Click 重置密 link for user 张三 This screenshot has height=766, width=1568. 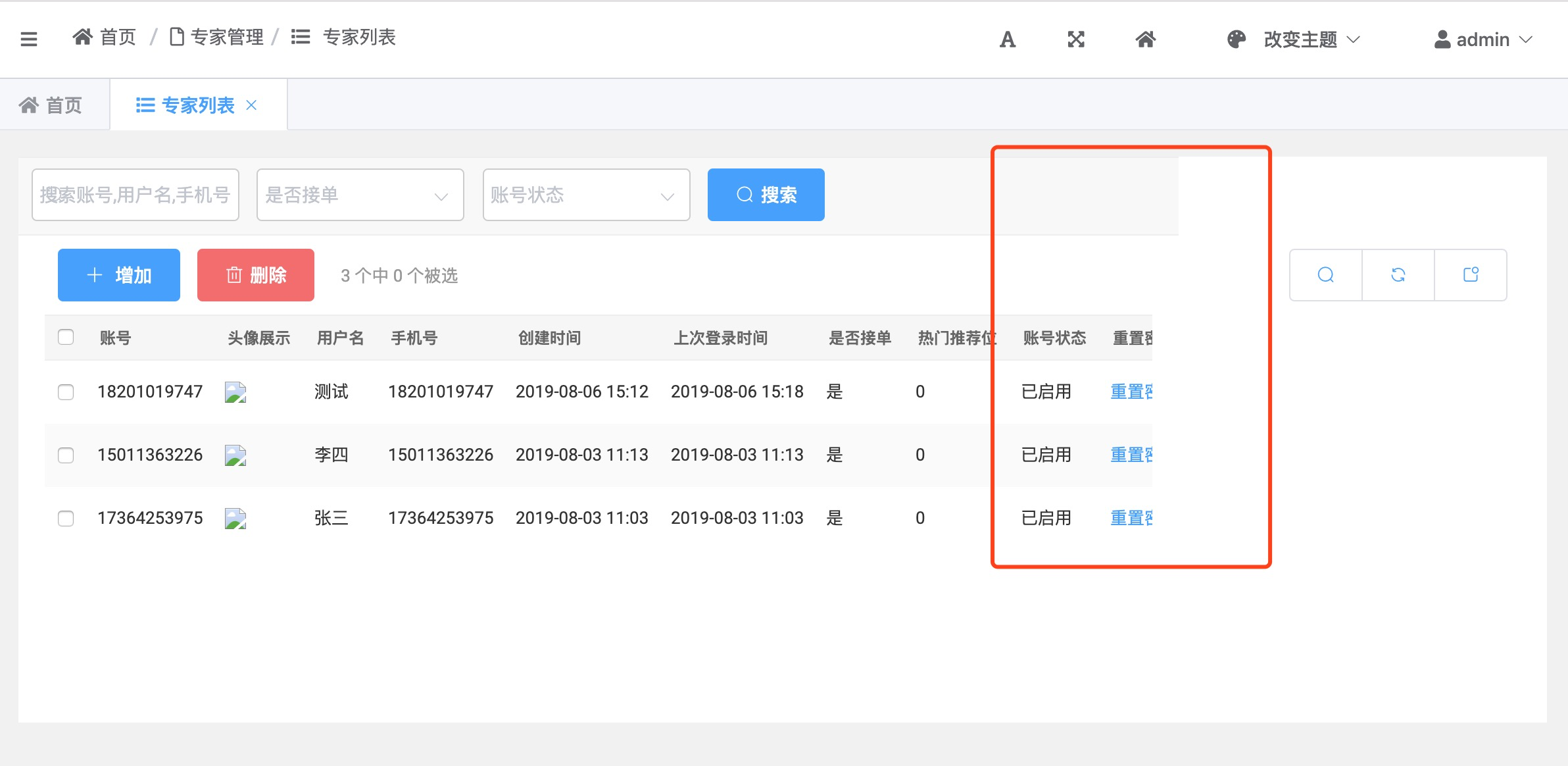point(1131,518)
